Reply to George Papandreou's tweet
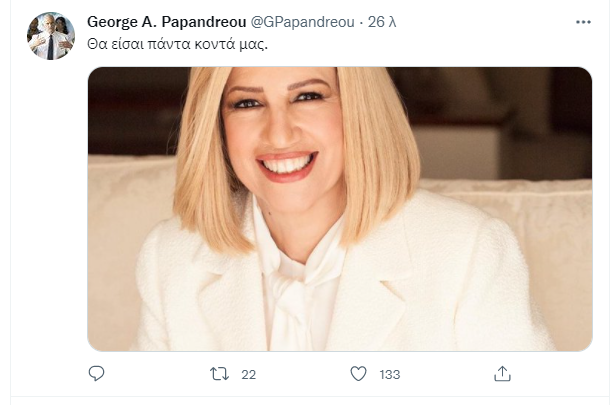 pos(97,374)
